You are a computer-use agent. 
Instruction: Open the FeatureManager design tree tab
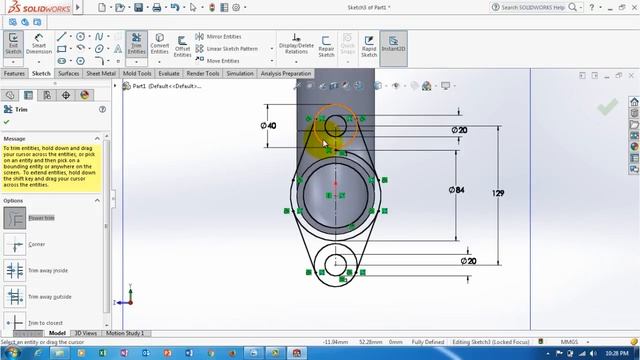tap(10, 95)
